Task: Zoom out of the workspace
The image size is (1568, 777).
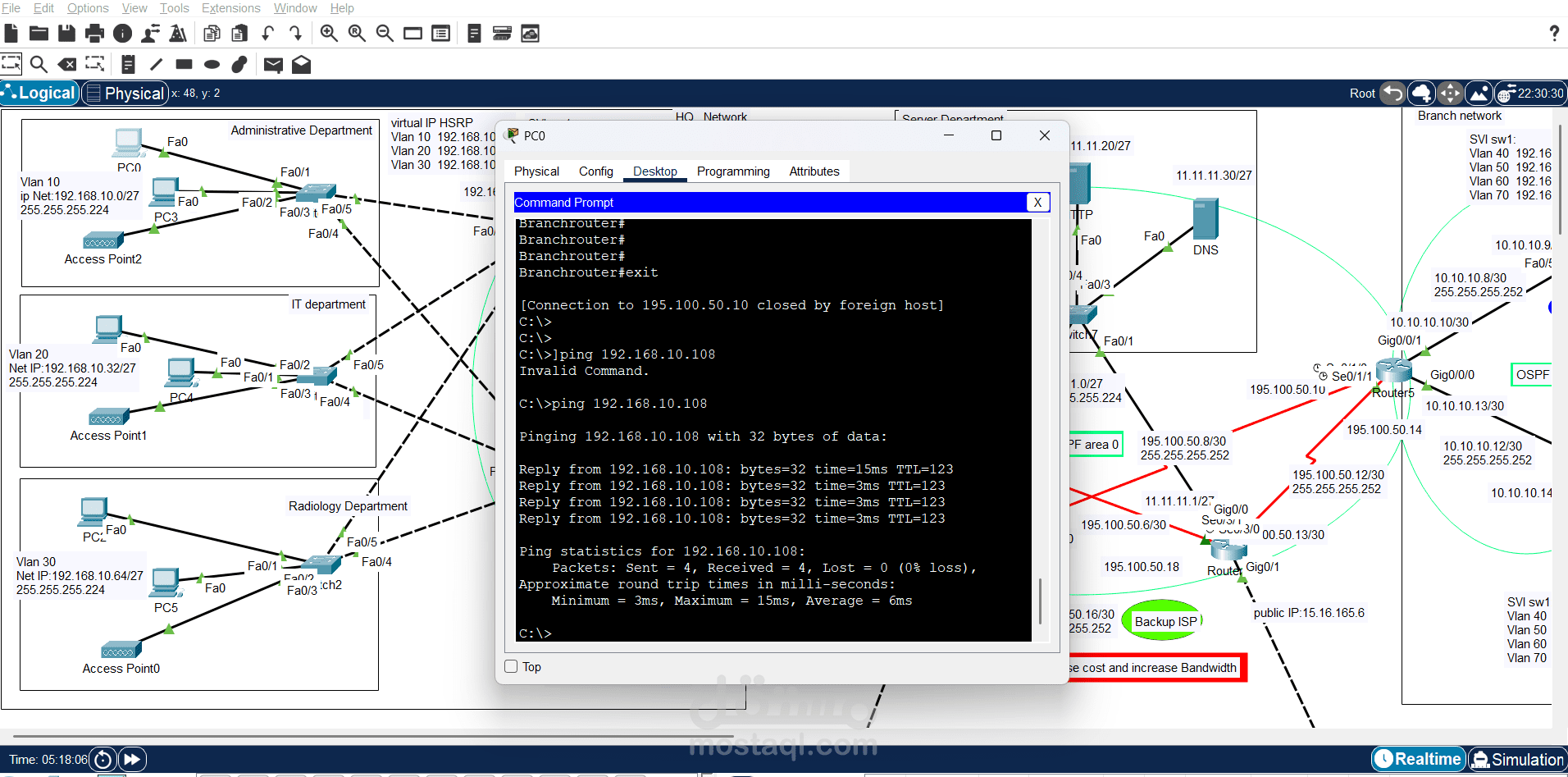Action: click(x=385, y=34)
